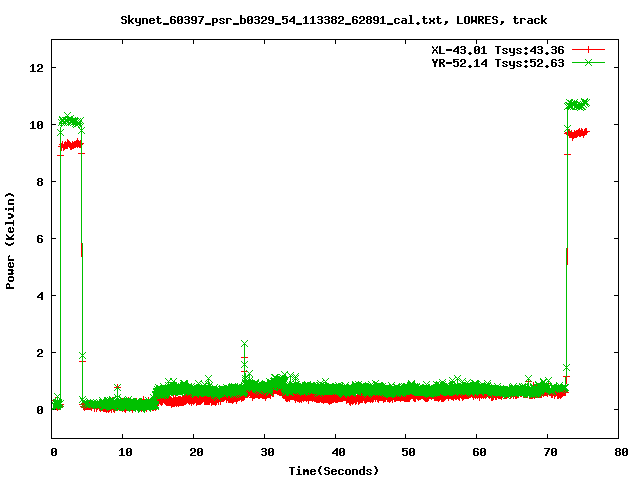Click y-axis tick label 10
Screen dimensions: 640x480
[x=36, y=125]
